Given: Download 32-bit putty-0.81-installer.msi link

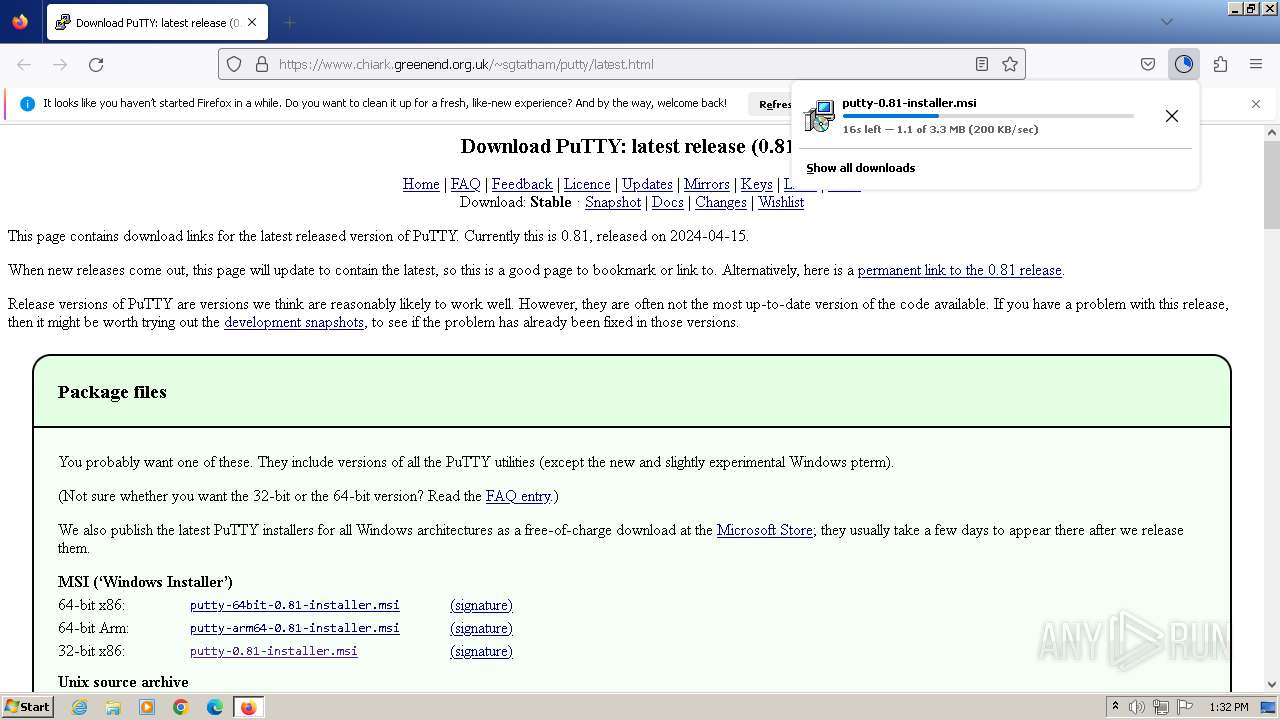Looking at the screenshot, I should click(274, 651).
